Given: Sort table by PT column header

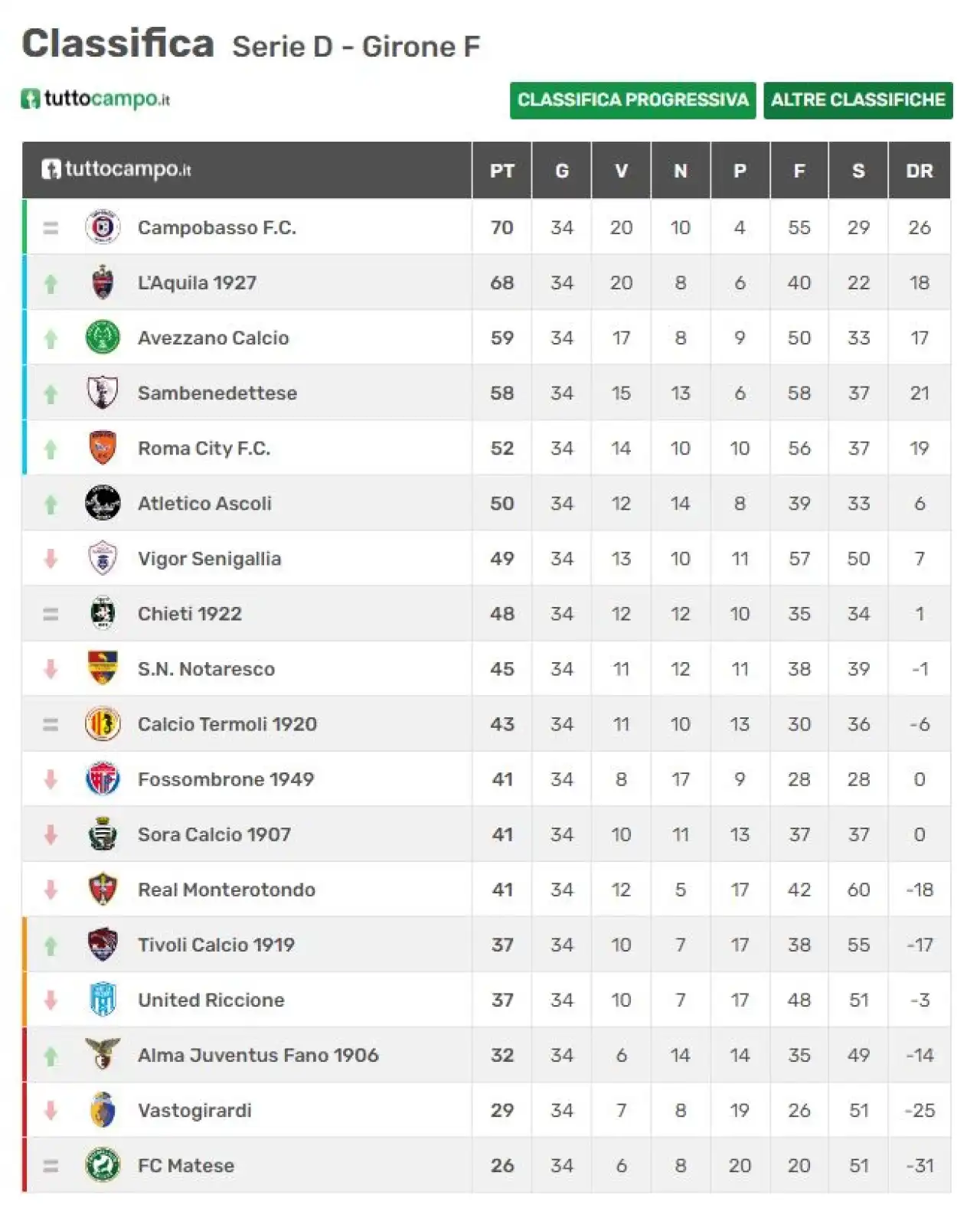Looking at the screenshot, I should click(502, 171).
